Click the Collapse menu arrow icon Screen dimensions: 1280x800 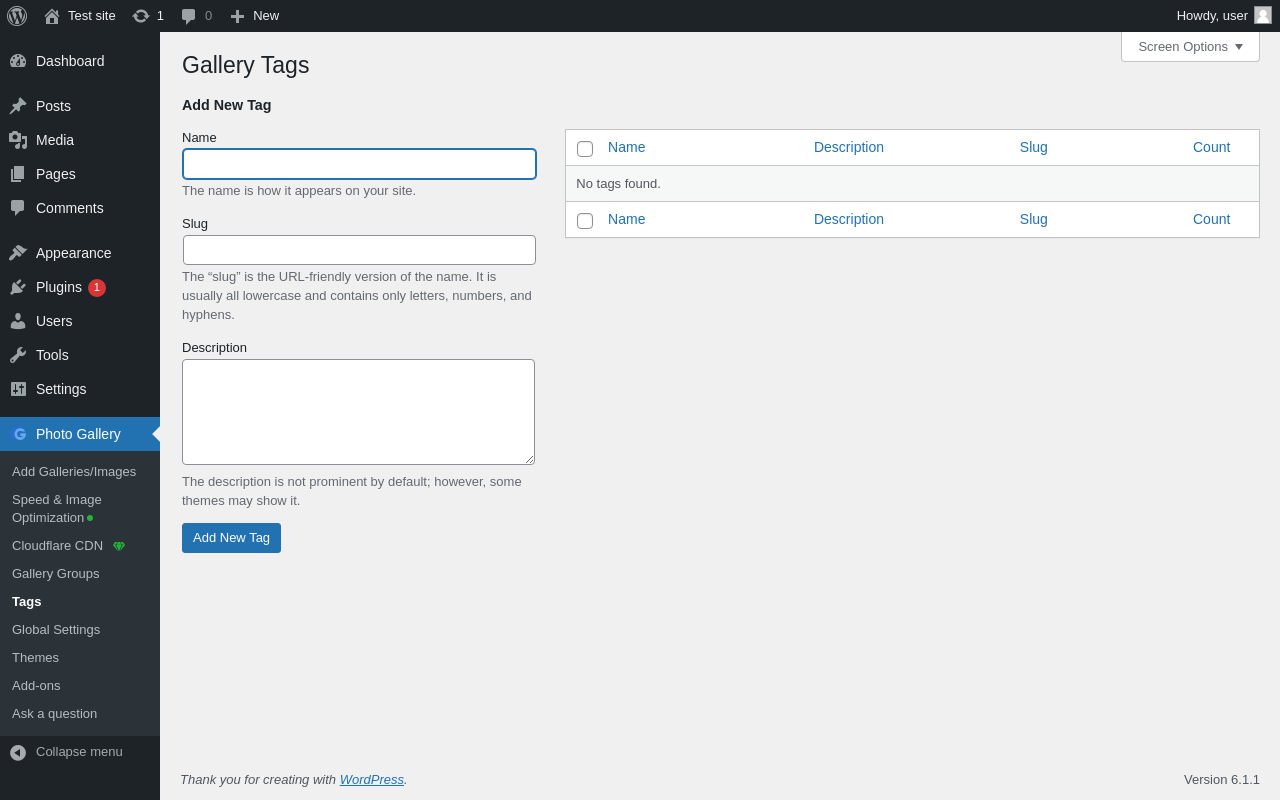(x=18, y=752)
